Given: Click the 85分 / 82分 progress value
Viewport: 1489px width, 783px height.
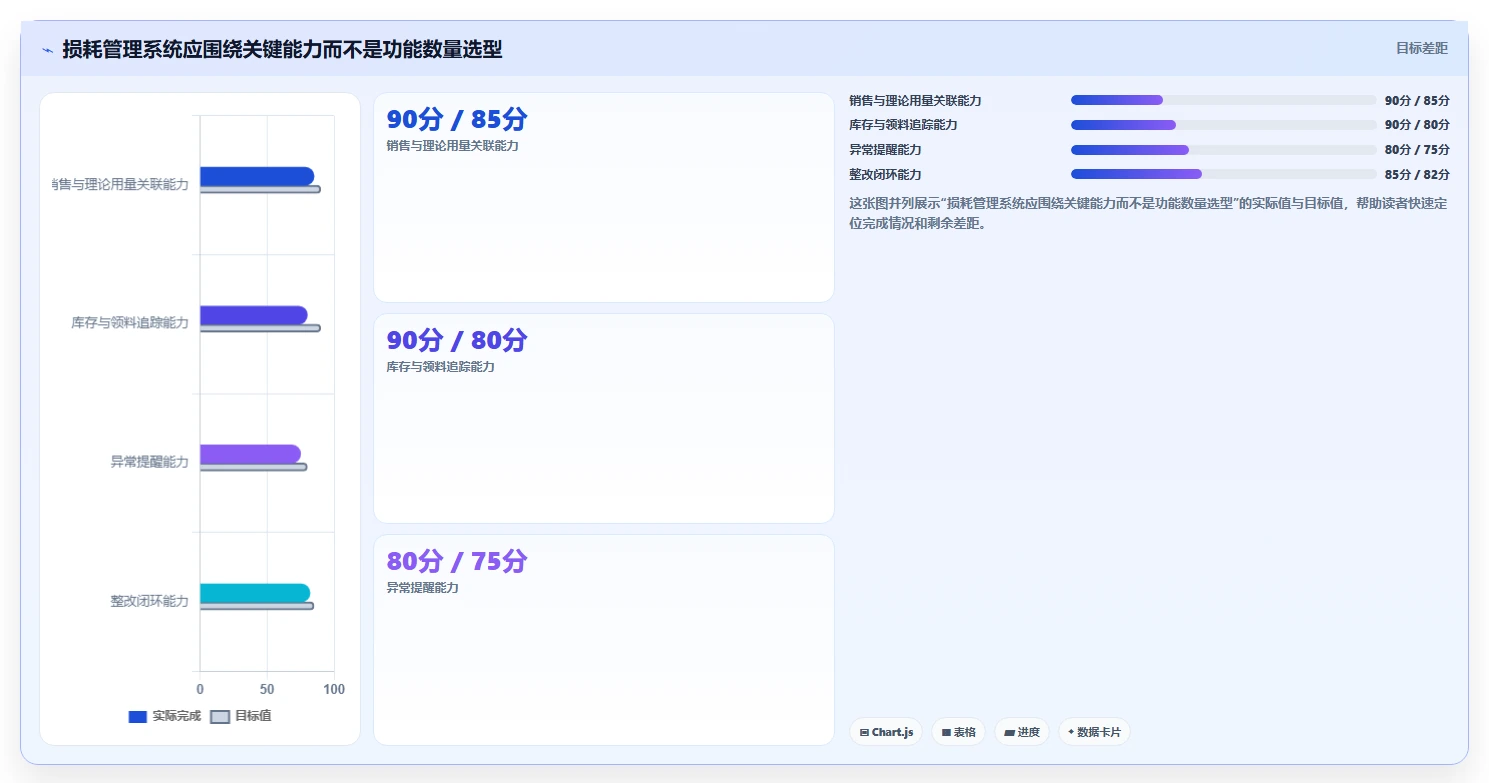Looking at the screenshot, I should (x=1417, y=175).
